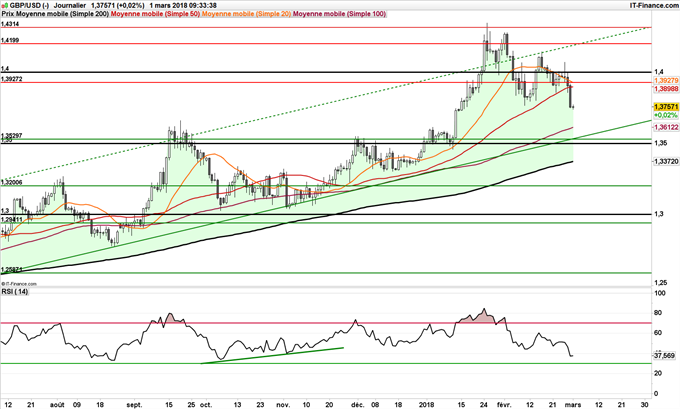Click the RSI value tag 37,569
The image size is (680, 409).
(x=665, y=355)
